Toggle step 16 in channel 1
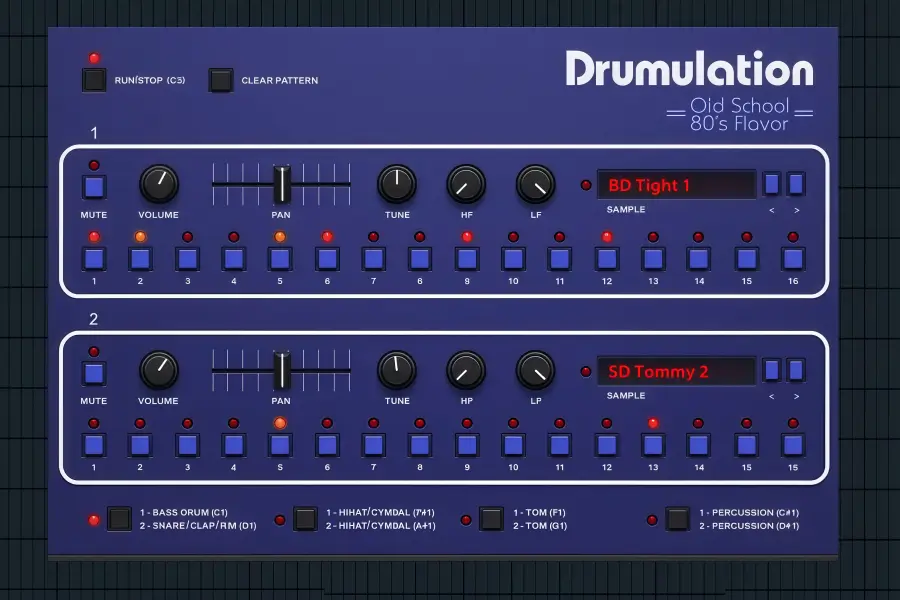This screenshot has width=900, height=600. [793, 259]
